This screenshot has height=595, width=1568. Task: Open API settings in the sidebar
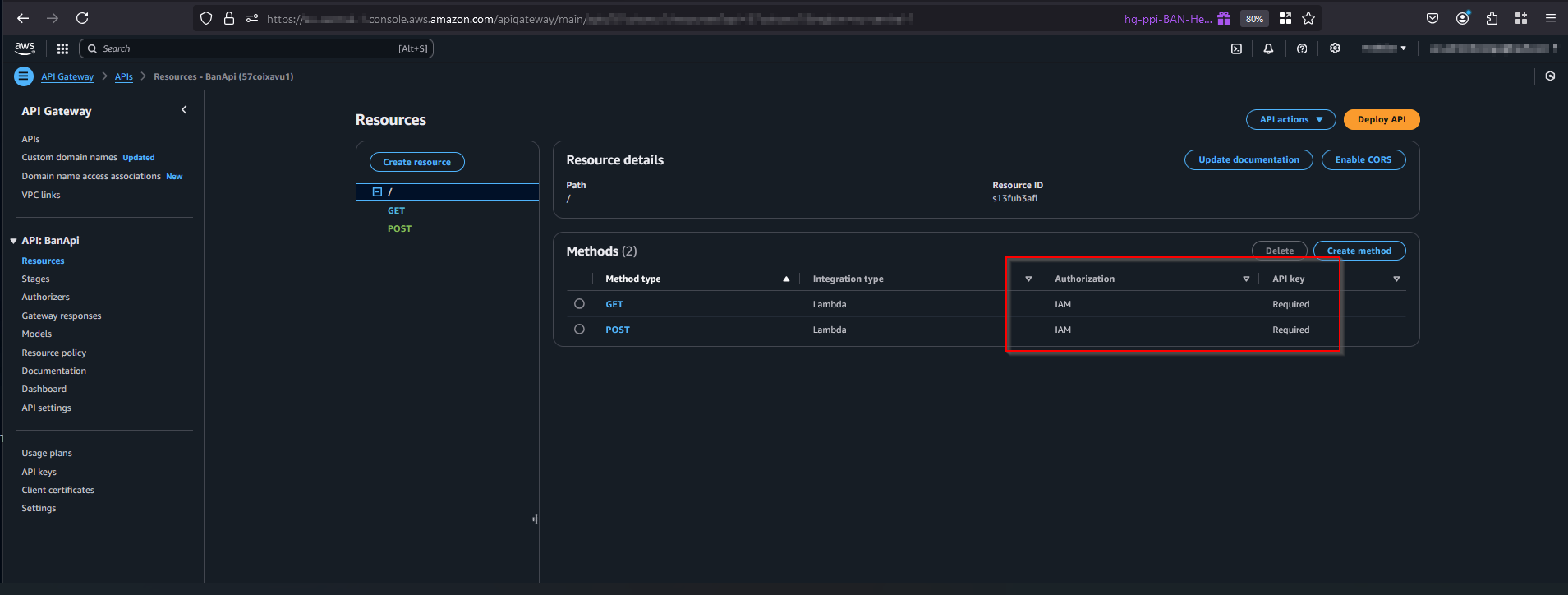point(46,408)
